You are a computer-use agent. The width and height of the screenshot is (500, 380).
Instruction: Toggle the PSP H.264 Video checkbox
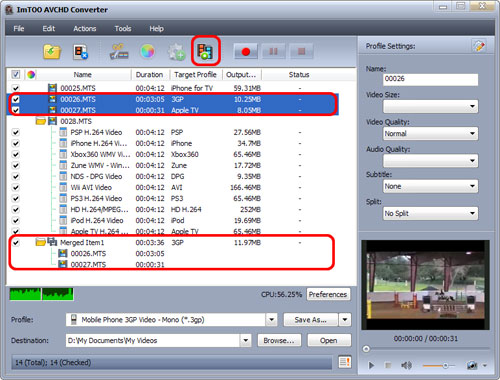click(16, 132)
